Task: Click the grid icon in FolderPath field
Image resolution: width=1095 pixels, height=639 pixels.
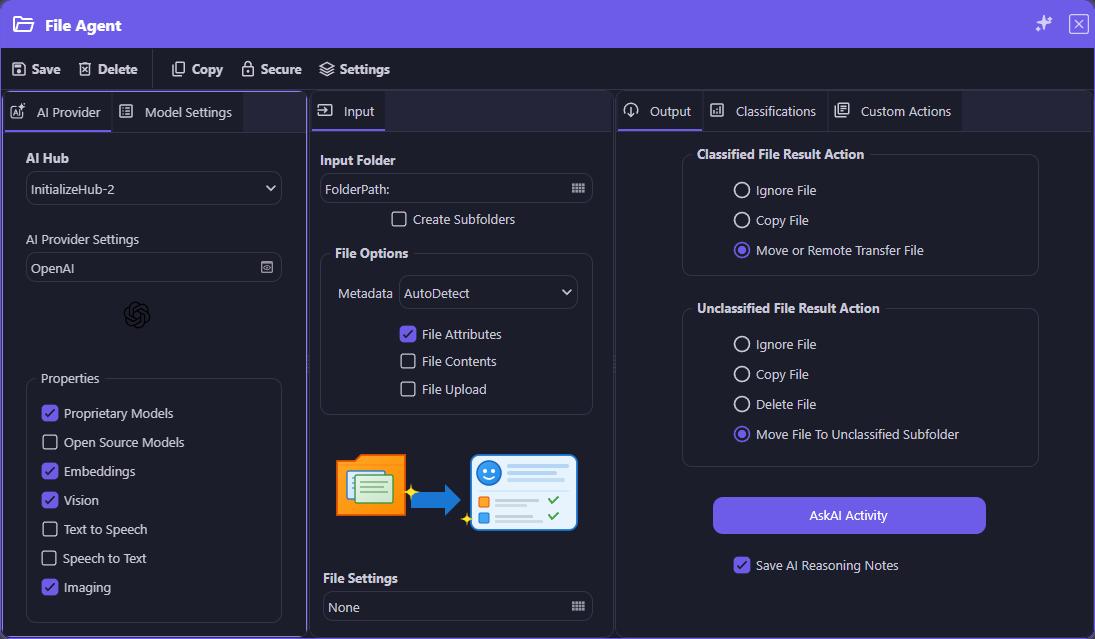Action: point(578,189)
